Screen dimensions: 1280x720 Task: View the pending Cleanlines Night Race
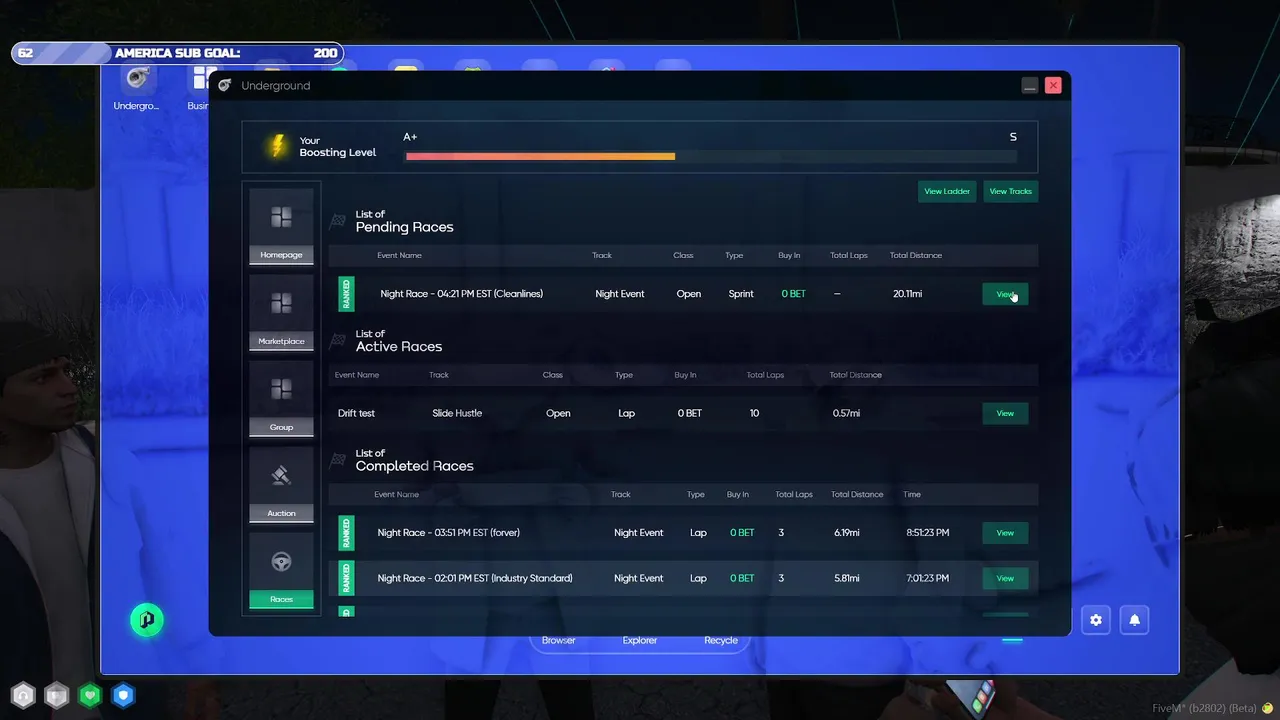pos(1005,294)
